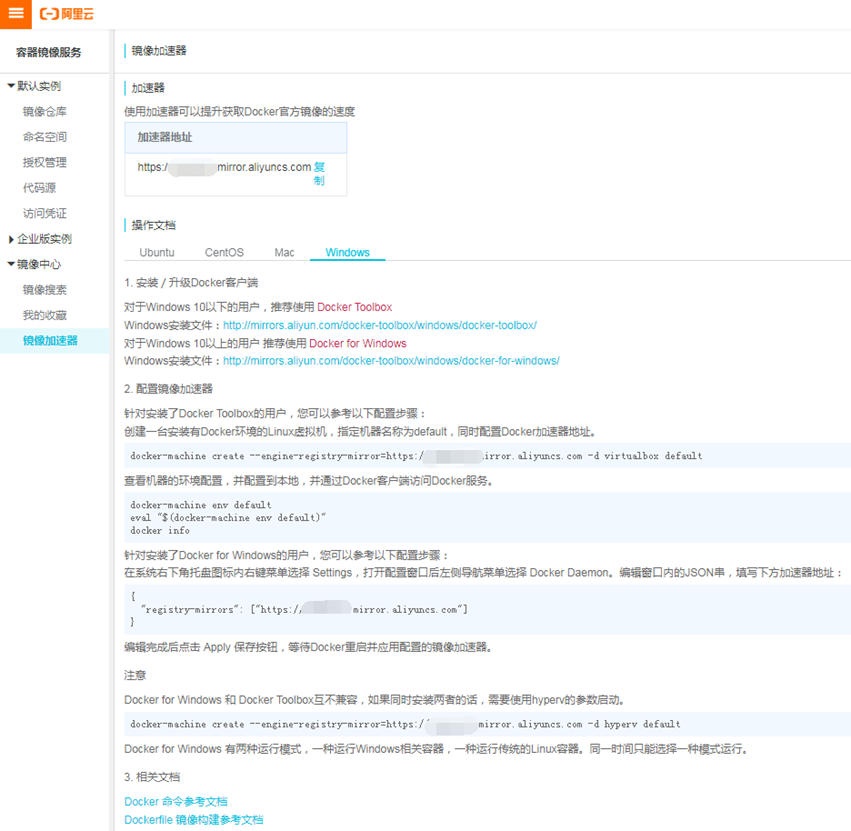851x831 pixels.
Task: Open the docker-for-windows download link
Action: pos(391,360)
